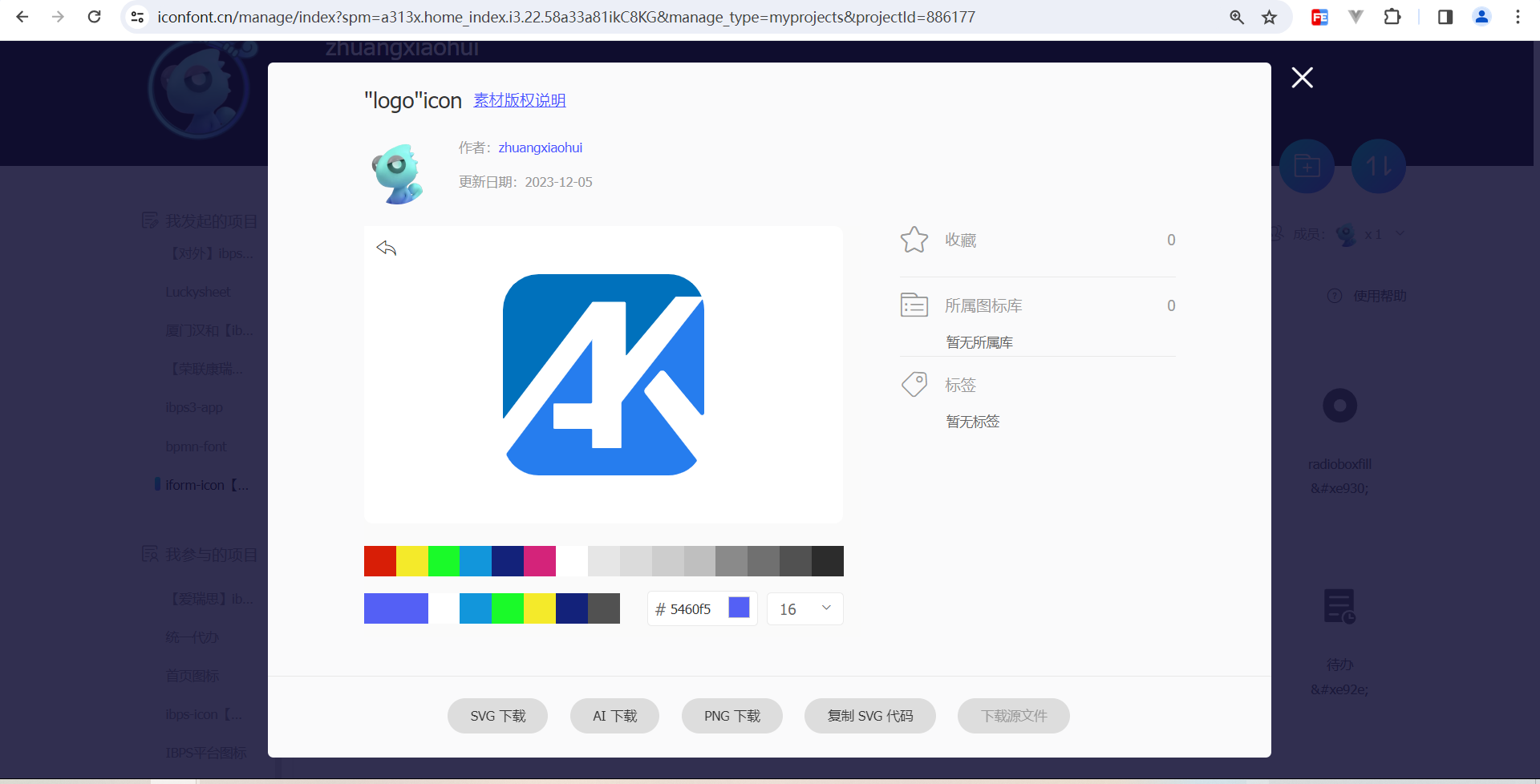
Task: Select the magenta pink color swatch
Action: 540,561
